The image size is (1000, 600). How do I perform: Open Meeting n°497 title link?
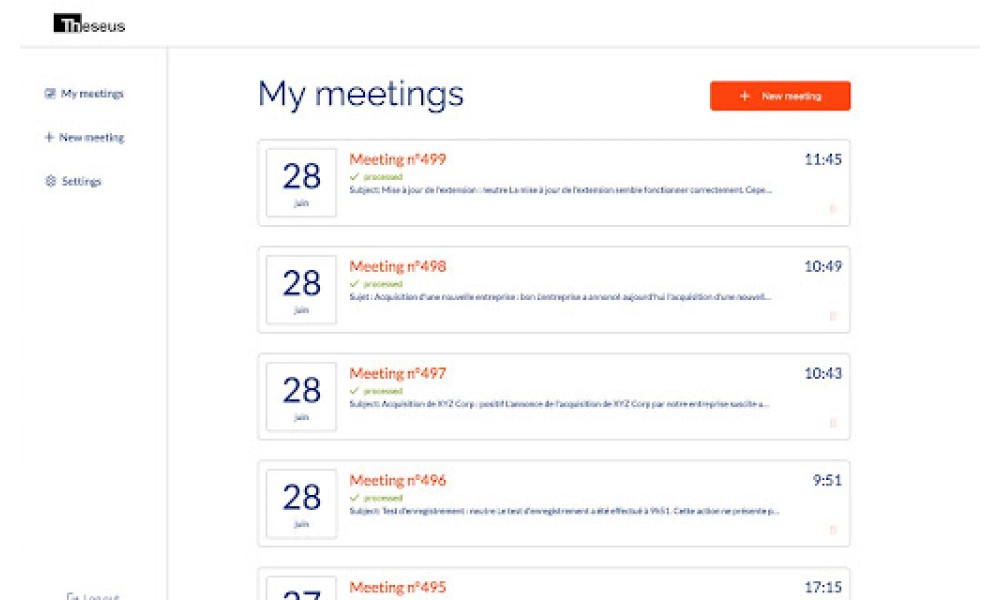(397, 373)
